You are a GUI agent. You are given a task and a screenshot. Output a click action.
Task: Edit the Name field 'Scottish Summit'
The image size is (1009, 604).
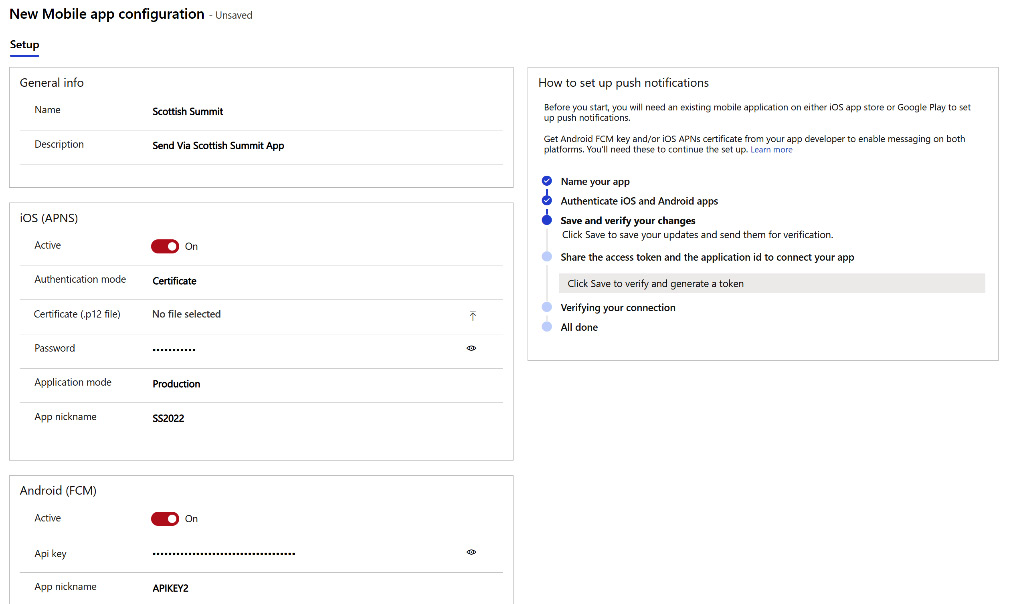click(x=187, y=111)
